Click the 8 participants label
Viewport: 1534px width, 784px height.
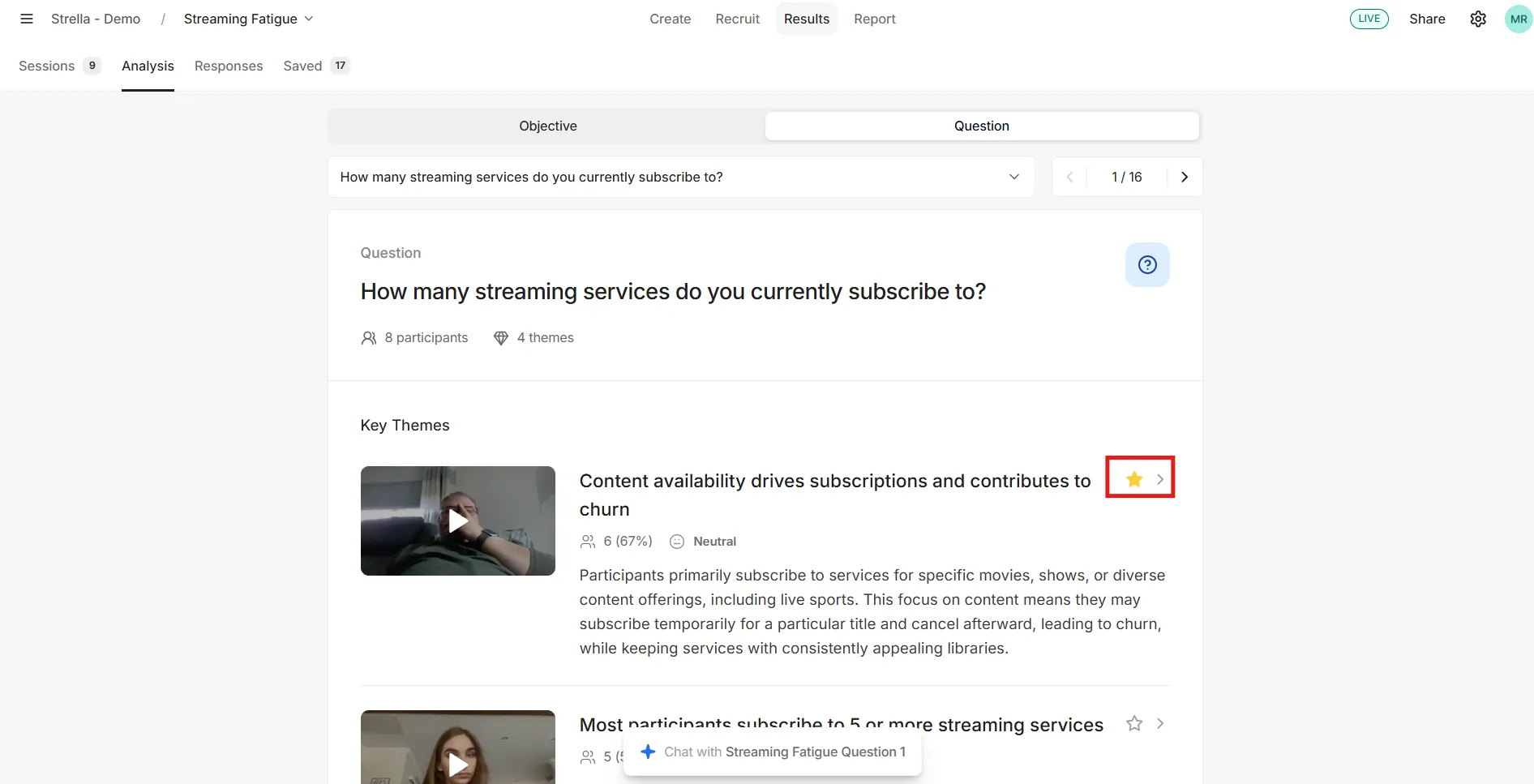(x=414, y=337)
